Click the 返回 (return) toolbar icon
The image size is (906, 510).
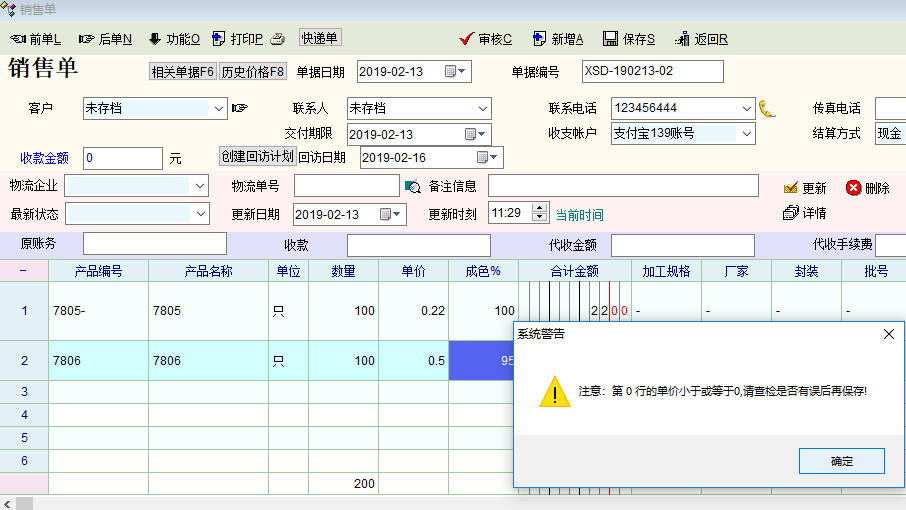tap(682, 39)
